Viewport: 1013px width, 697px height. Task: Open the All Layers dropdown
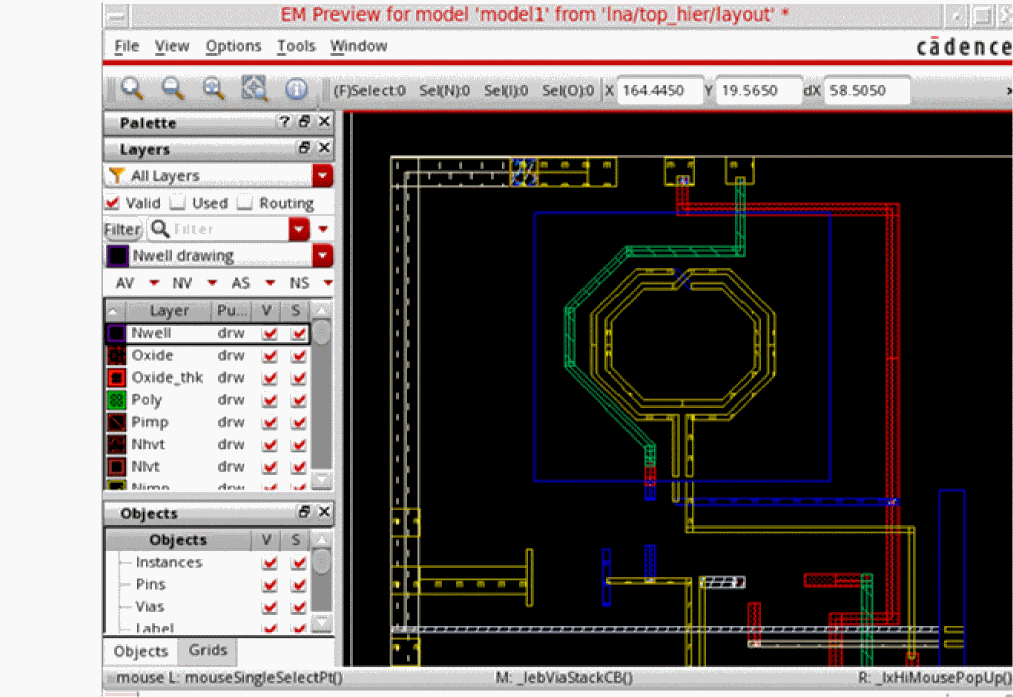pyautogui.click(x=322, y=176)
